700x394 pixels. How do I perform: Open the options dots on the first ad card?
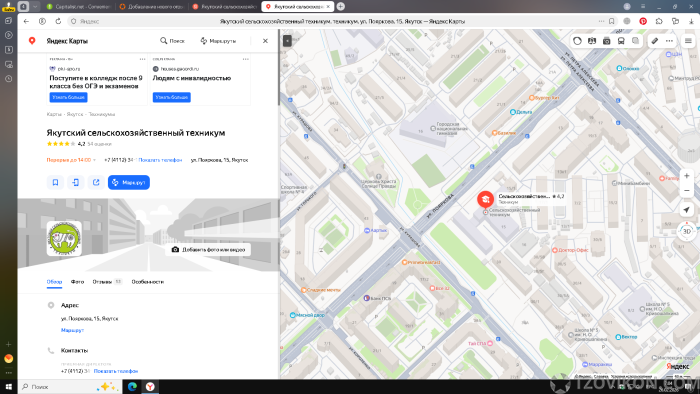pos(142,59)
